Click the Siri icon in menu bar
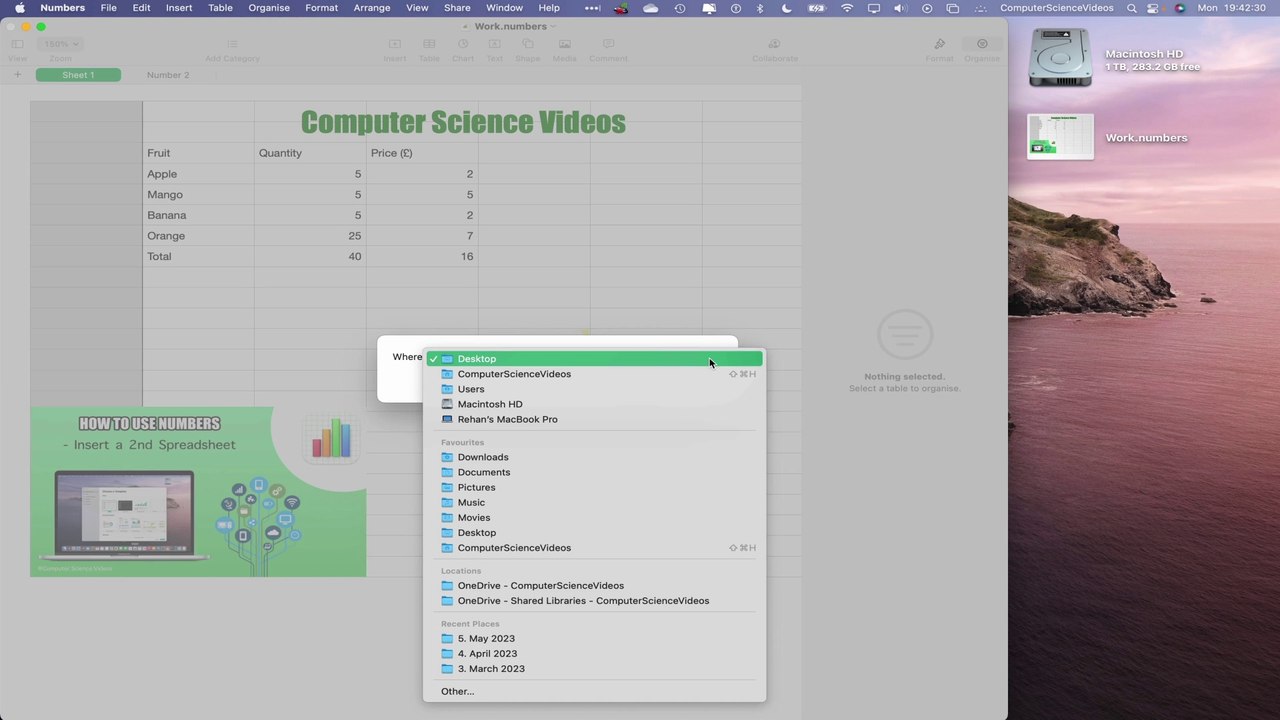Viewport: 1280px width, 720px height. tap(1180, 8)
